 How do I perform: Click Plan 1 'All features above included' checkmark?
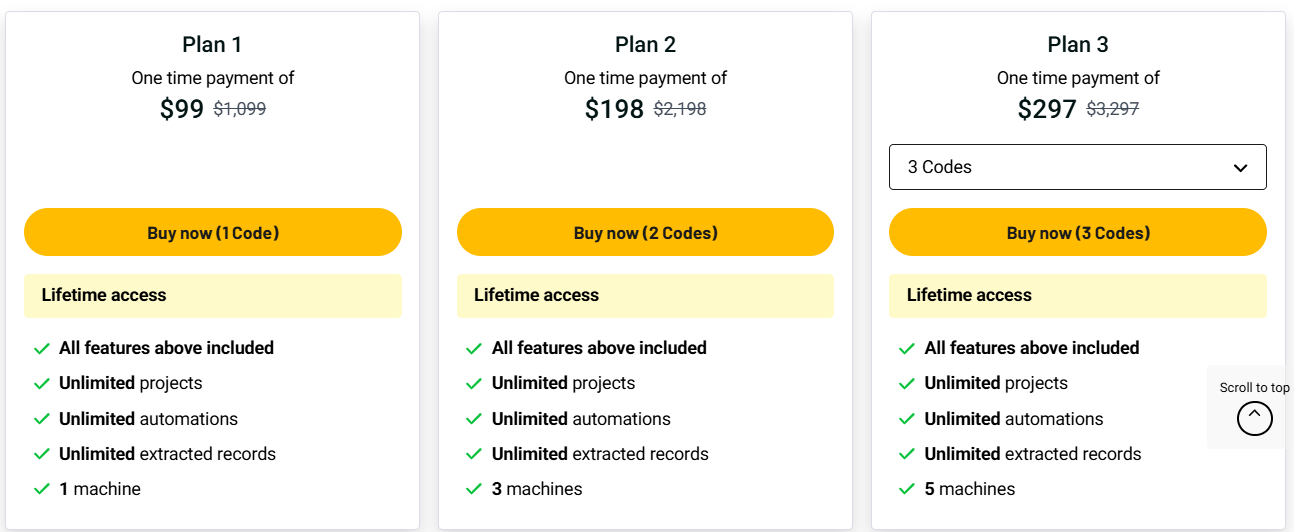[42, 348]
